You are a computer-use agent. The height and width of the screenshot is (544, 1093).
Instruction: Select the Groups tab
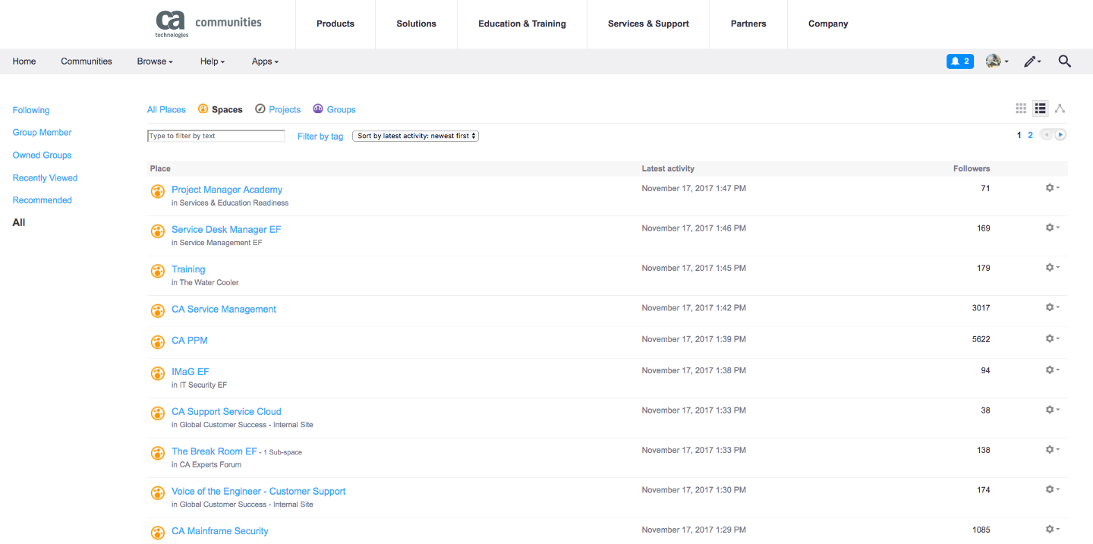coord(334,109)
